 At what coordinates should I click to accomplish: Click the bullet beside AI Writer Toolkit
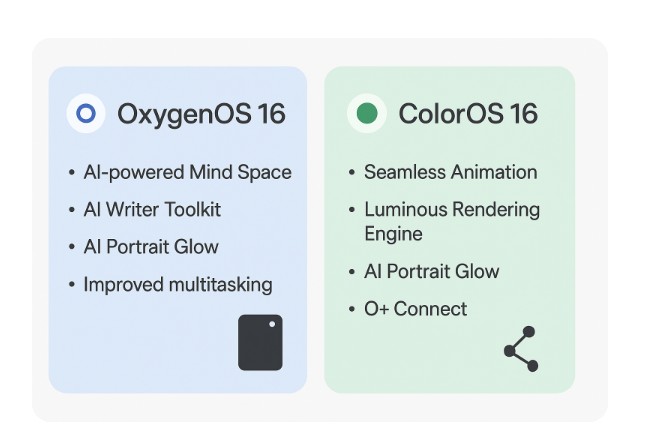[72, 210]
